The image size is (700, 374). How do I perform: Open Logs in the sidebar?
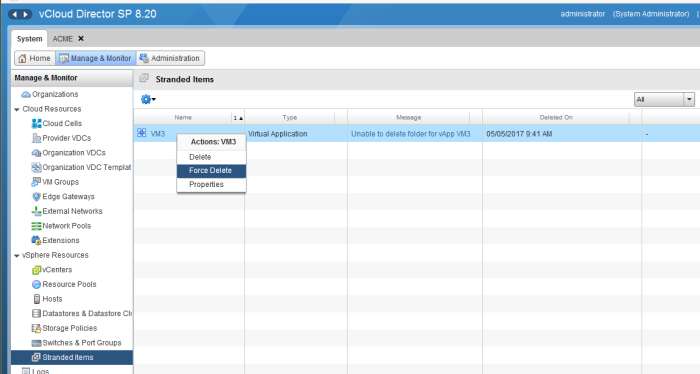[40, 371]
